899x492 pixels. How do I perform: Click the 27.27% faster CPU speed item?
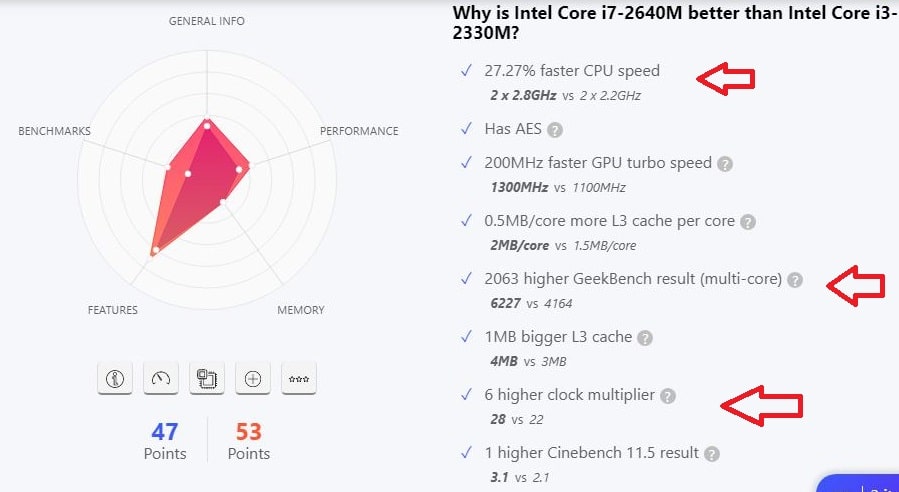(x=571, y=71)
